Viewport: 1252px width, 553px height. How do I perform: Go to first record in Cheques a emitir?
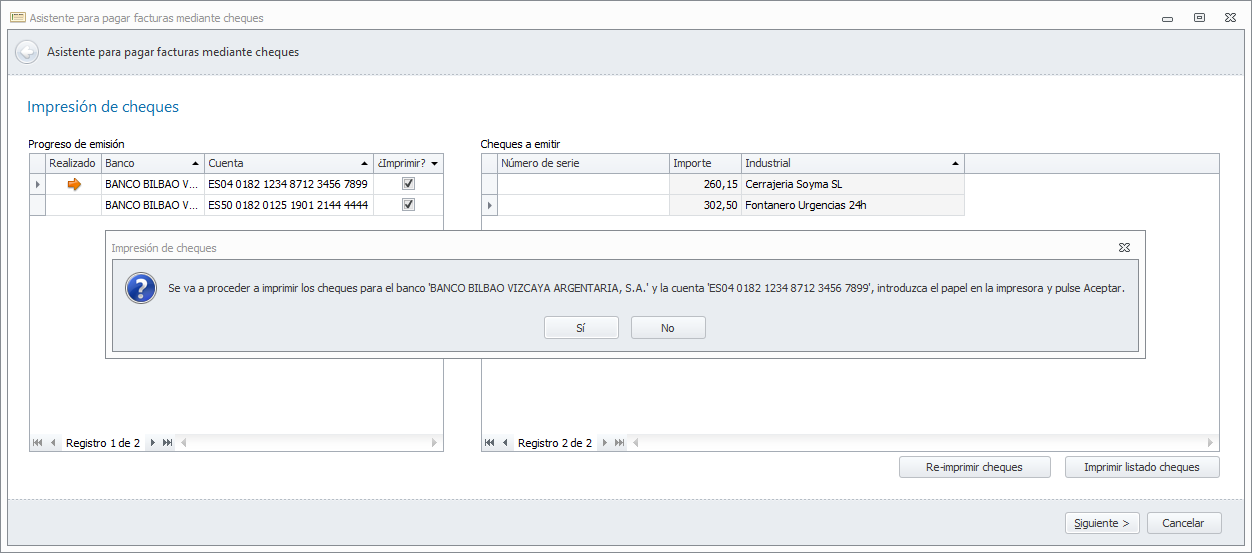490,443
